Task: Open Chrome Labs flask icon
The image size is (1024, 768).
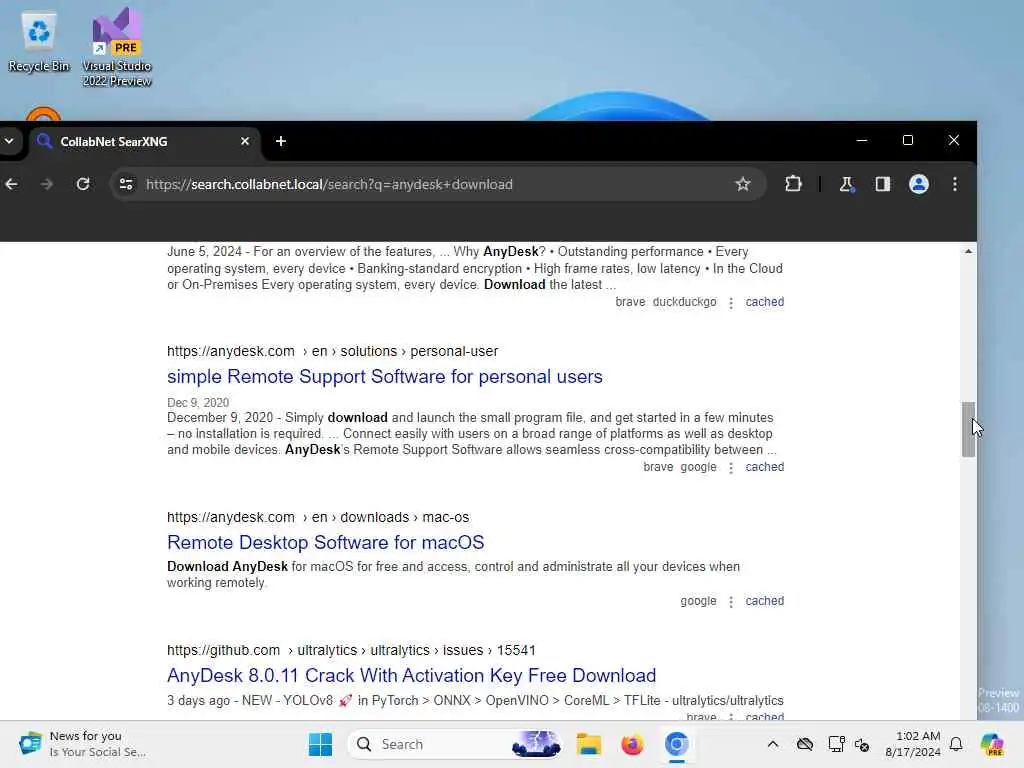Action: coord(846,185)
